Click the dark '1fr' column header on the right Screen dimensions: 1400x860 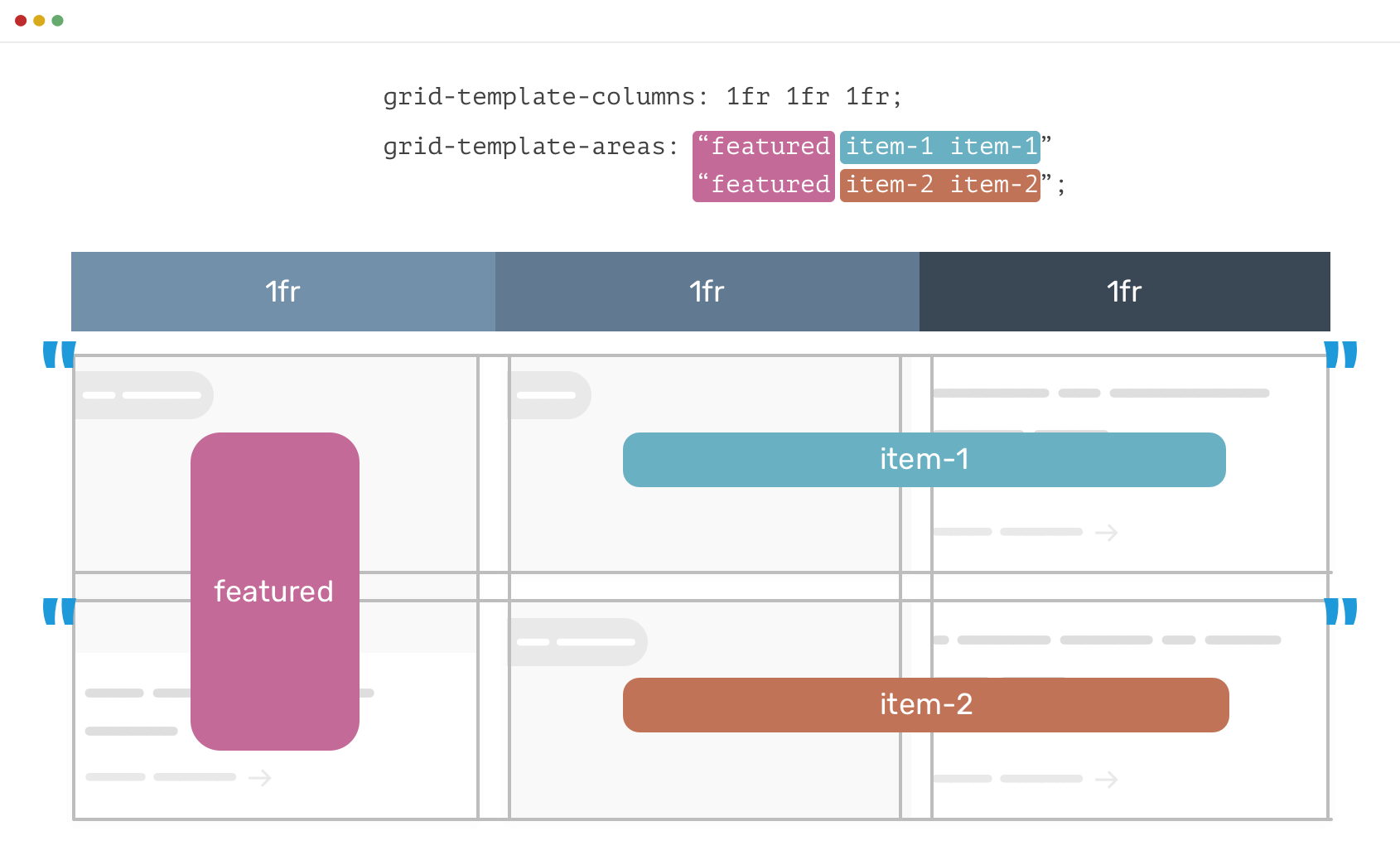point(1123,292)
